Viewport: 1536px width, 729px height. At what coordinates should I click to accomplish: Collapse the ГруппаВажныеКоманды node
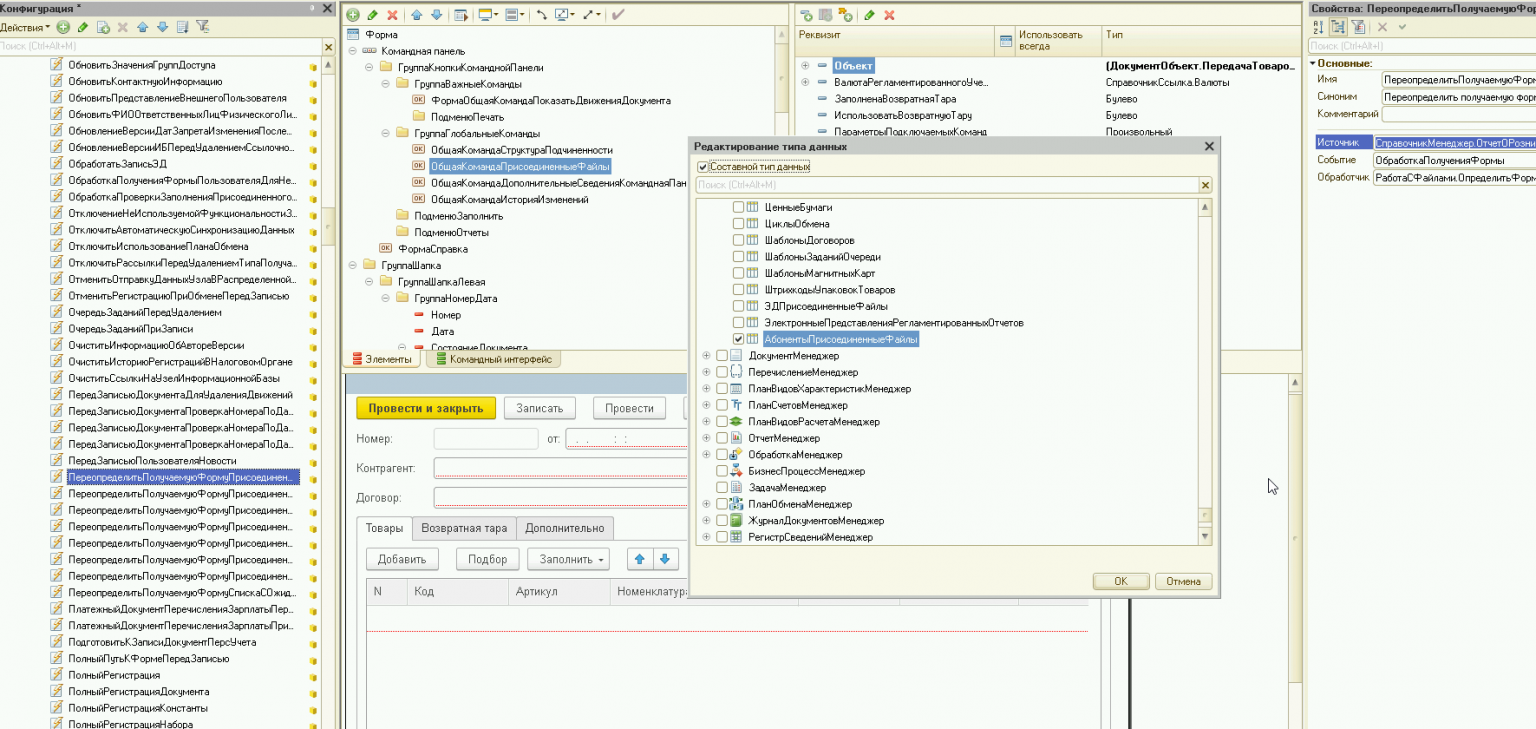click(386, 84)
